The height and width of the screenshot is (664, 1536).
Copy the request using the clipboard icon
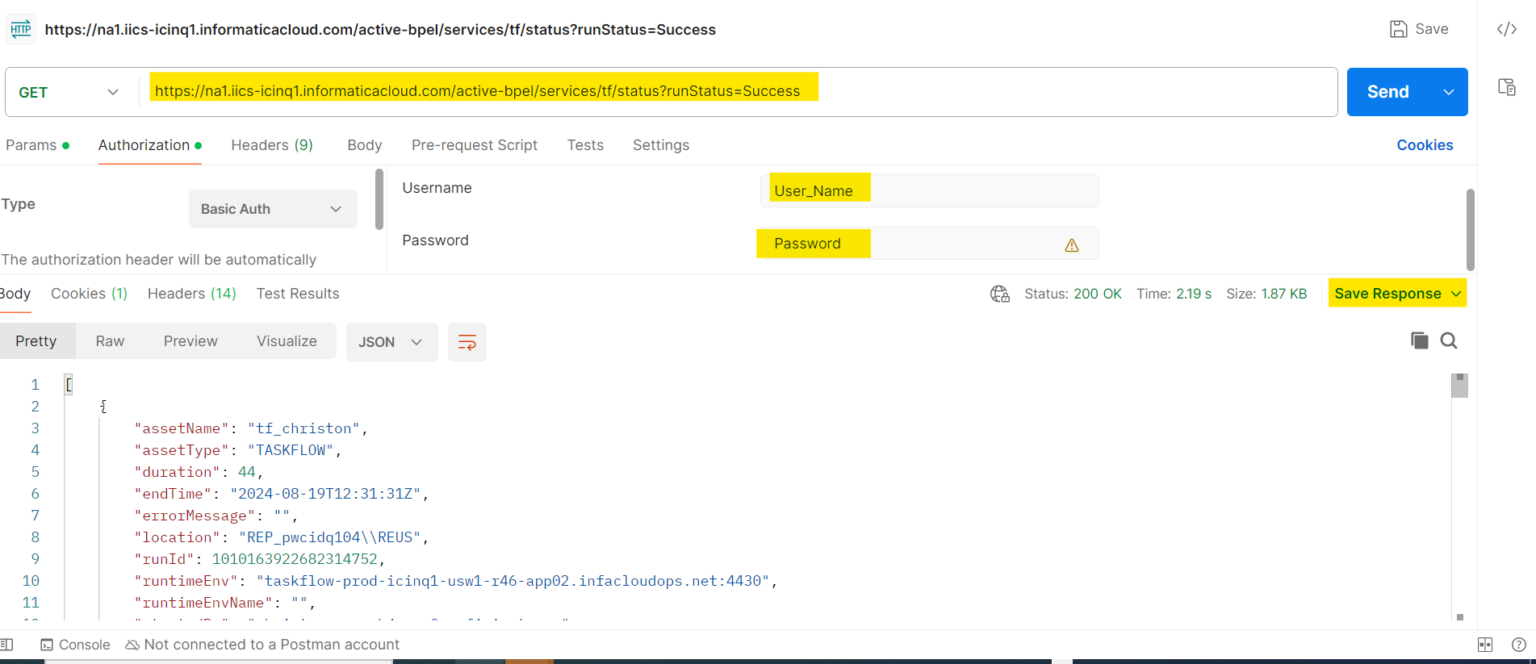(x=1507, y=87)
